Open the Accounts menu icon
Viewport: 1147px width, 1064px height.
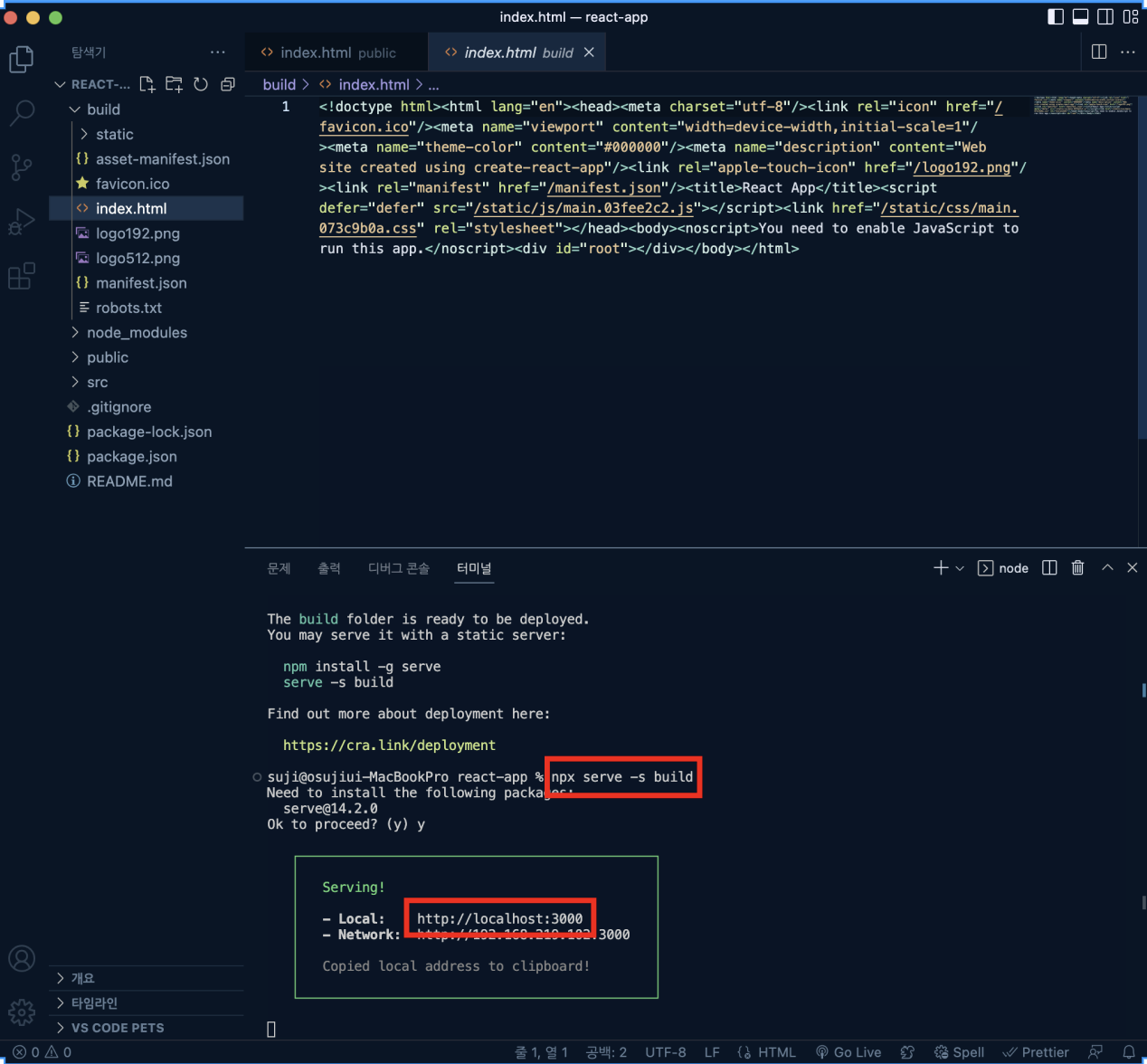click(x=21, y=958)
